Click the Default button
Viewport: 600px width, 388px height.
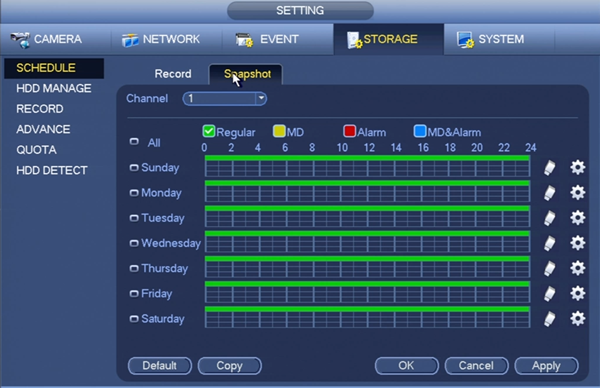(x=160, y=366)
